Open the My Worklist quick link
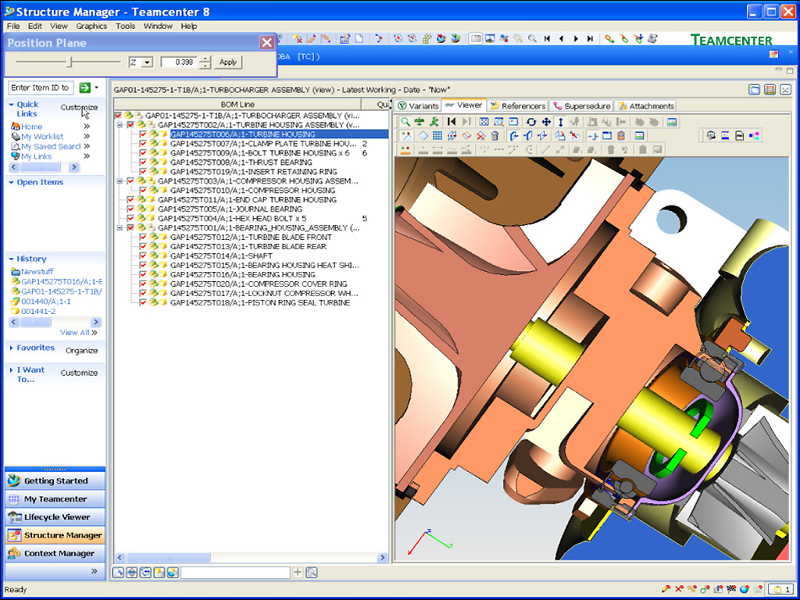800x600 pixels. (x=42, y=136)
